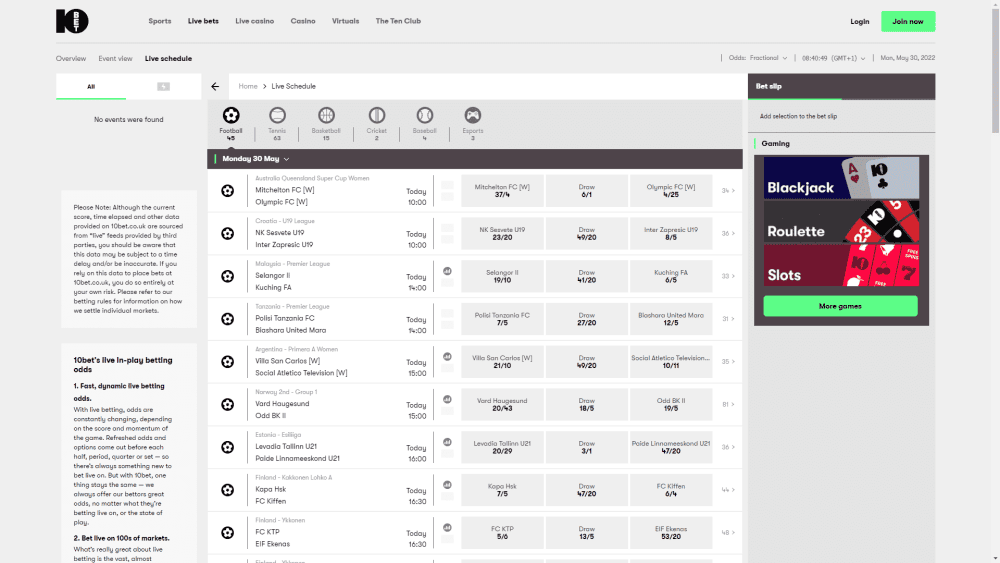
Task: Expand 33 markets for Selangor II match
Action: click(x=728, y=276)
